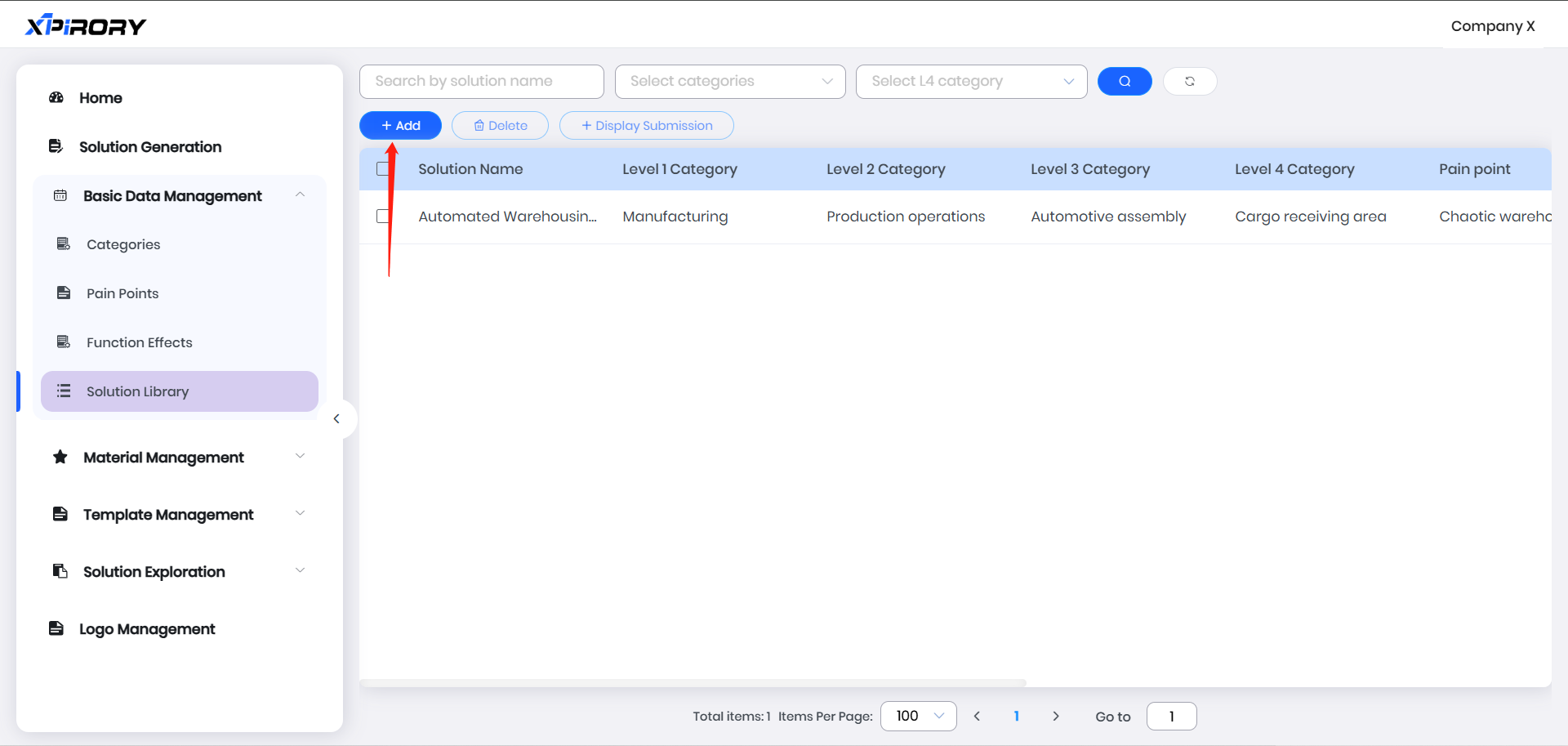Go to next page arrow
The width and height of the screenshot is (1568, 746).
(x=1056, y=717)
